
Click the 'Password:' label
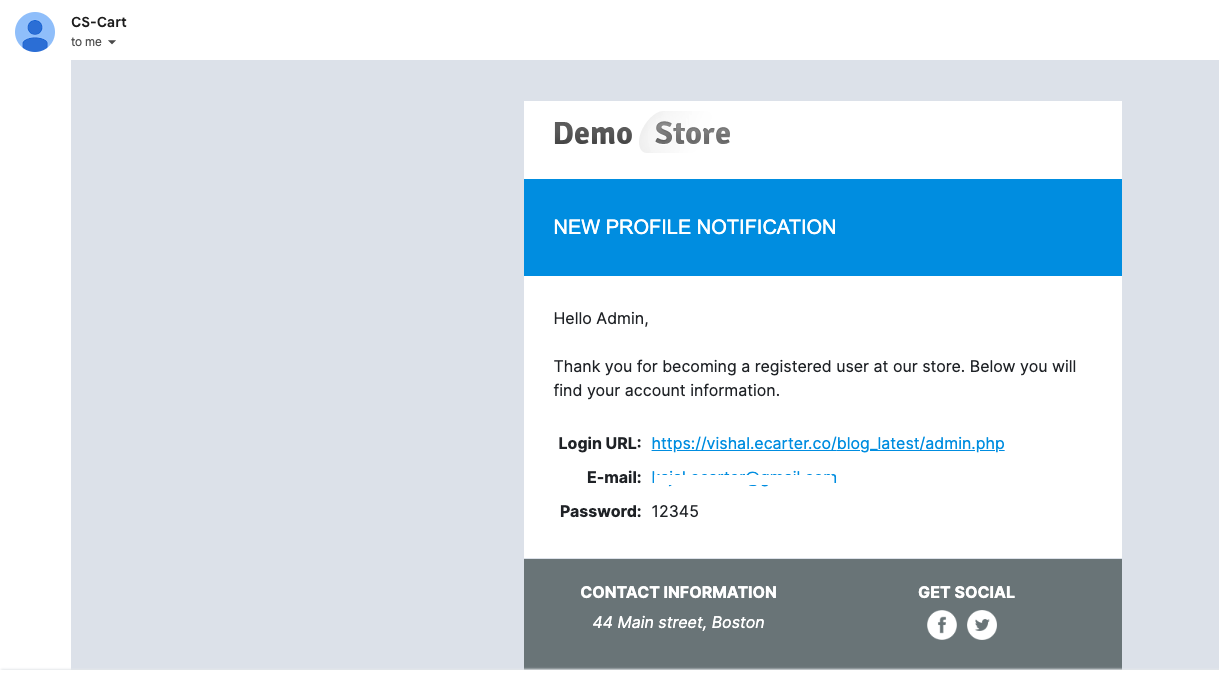[600, 511]
